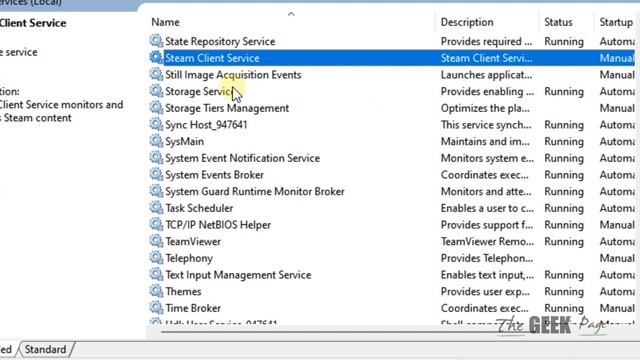Click the Storage Service gear icon
Screen dimensions: 640x360
(x=156, y=91)
